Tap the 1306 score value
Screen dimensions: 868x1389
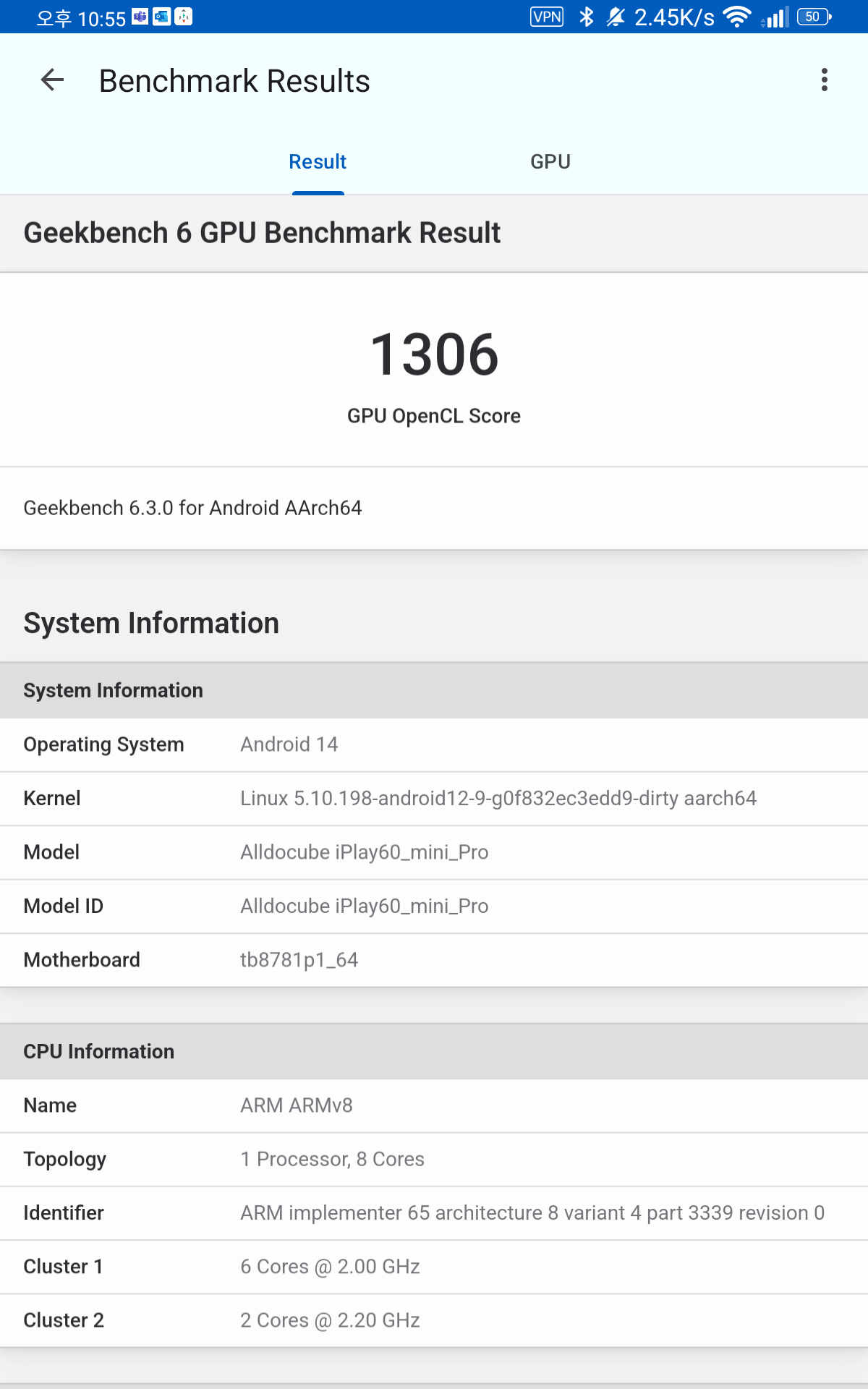coord(434,354)
